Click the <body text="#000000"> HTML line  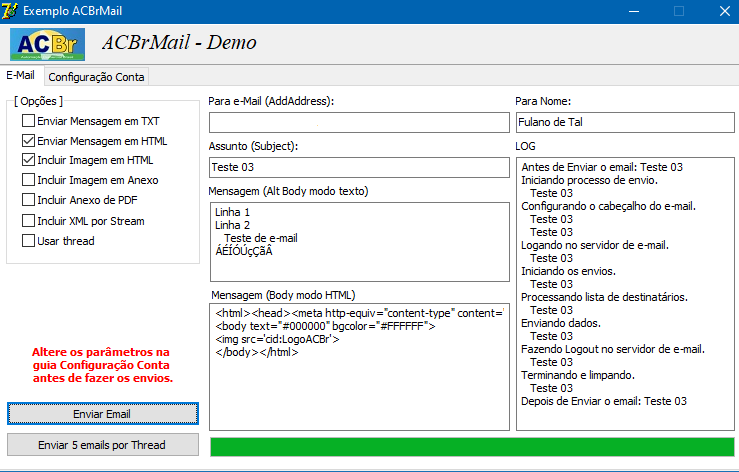(325, 326)
